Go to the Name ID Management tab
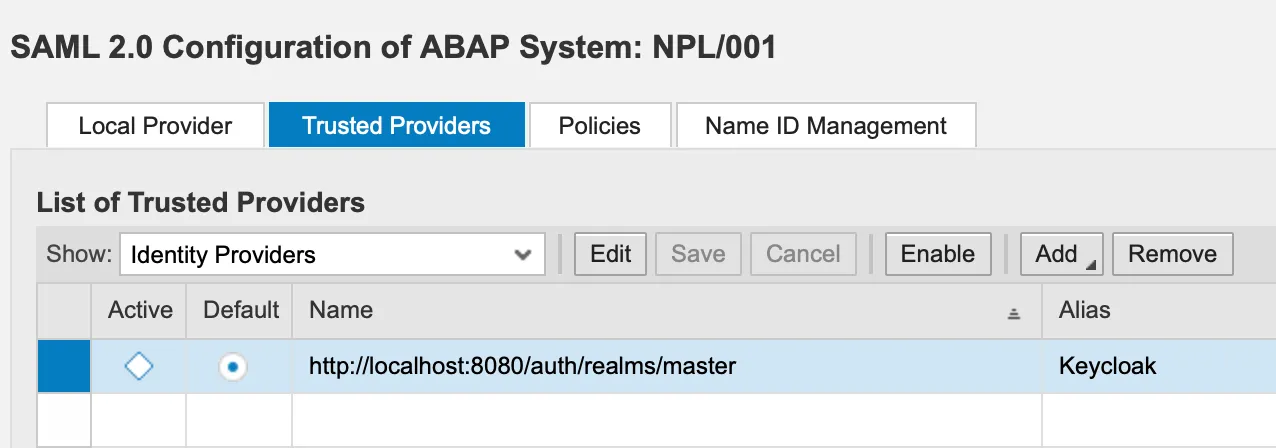This screenshot has width=1276, height=448. tap(825, 126)
